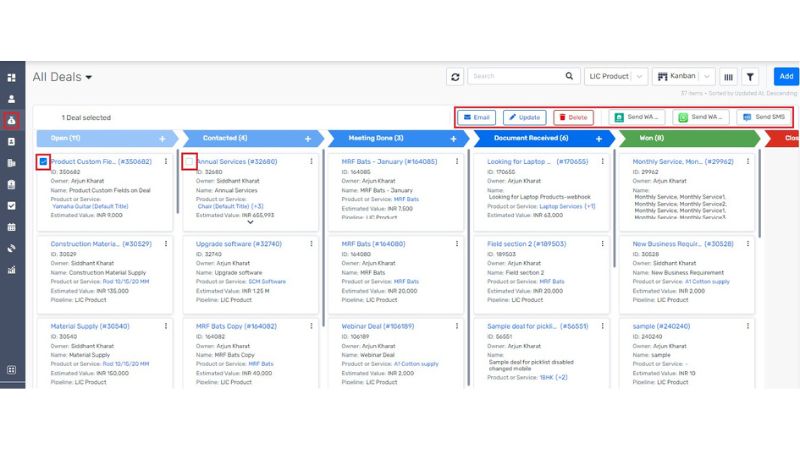
Task: Expand the Annual Services card chevron
Action: pos(250,222)
